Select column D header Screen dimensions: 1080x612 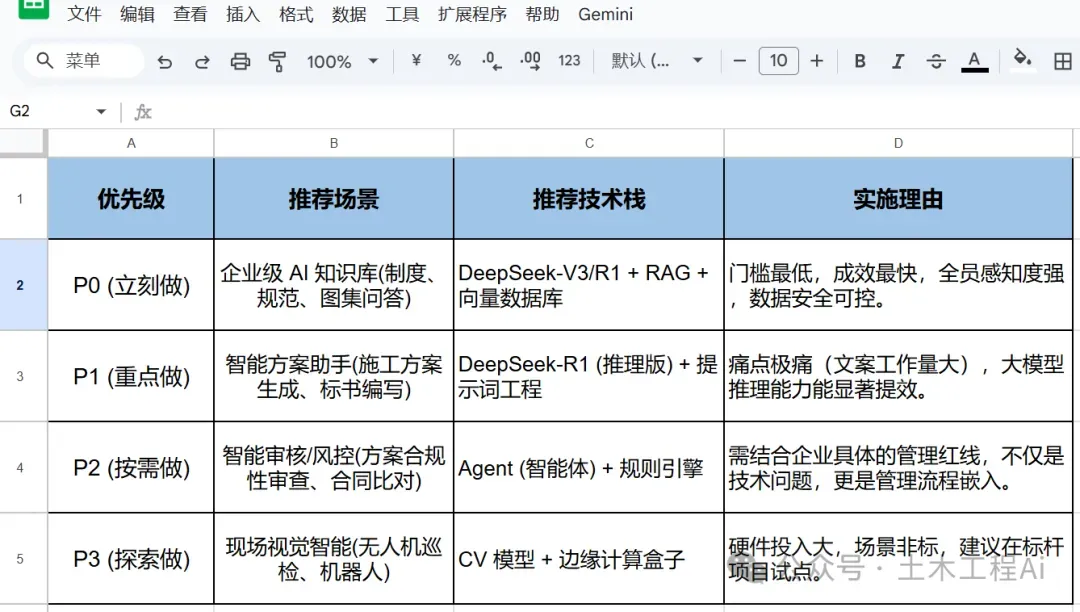click(898, 143)
